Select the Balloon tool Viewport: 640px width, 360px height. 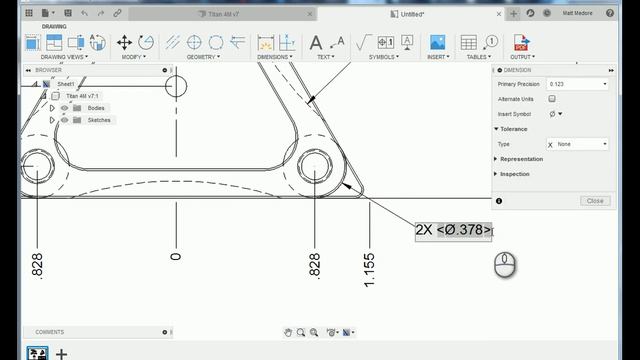point(490,42)
